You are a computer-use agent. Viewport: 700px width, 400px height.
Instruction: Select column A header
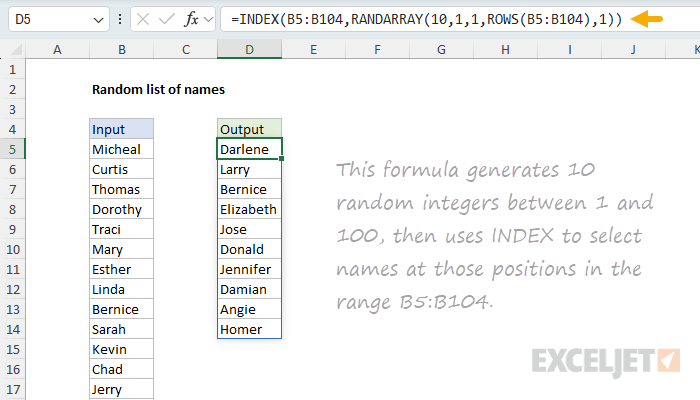click(x=57, y=50)
